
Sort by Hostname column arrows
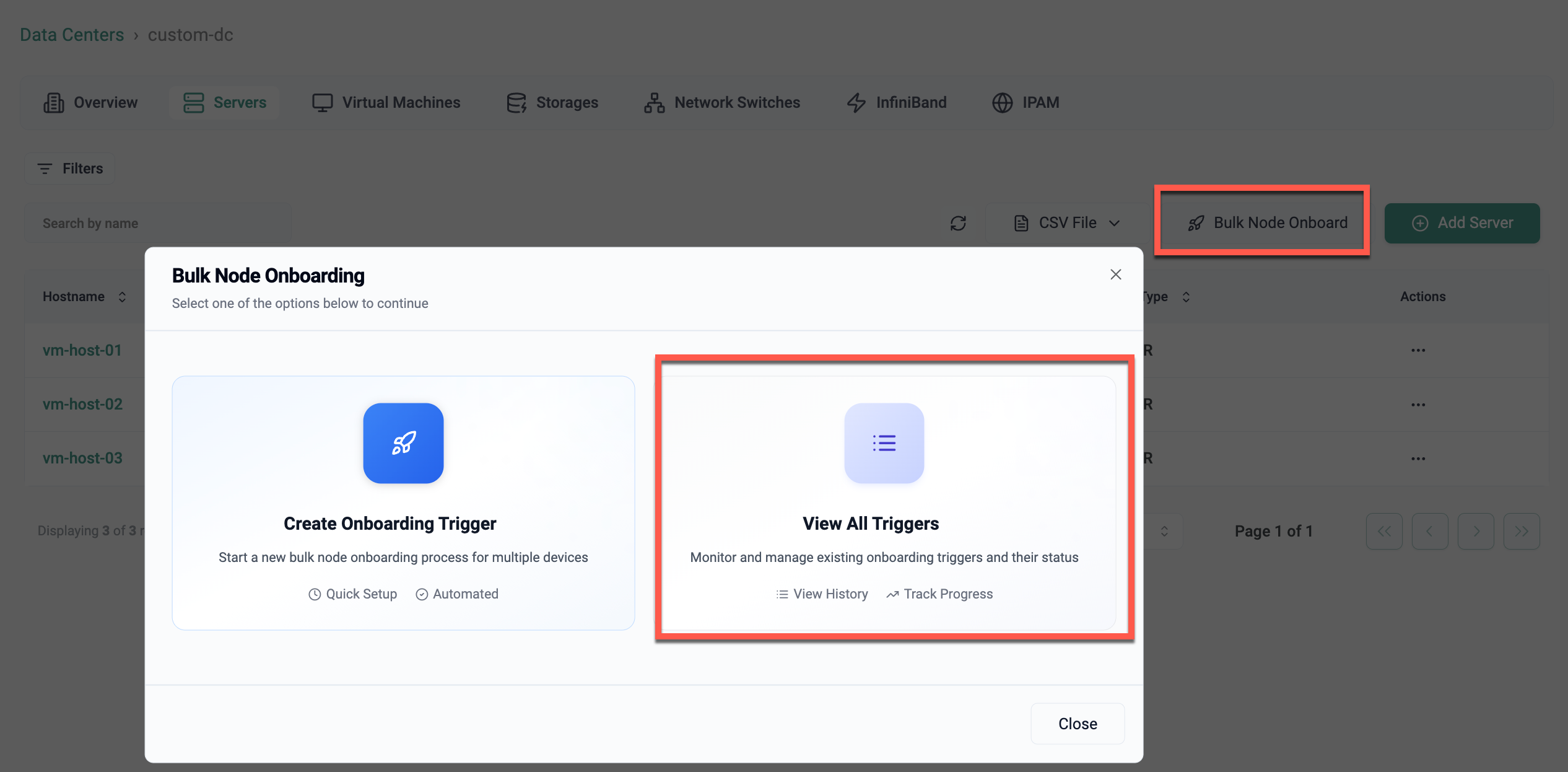click(122, 297)
